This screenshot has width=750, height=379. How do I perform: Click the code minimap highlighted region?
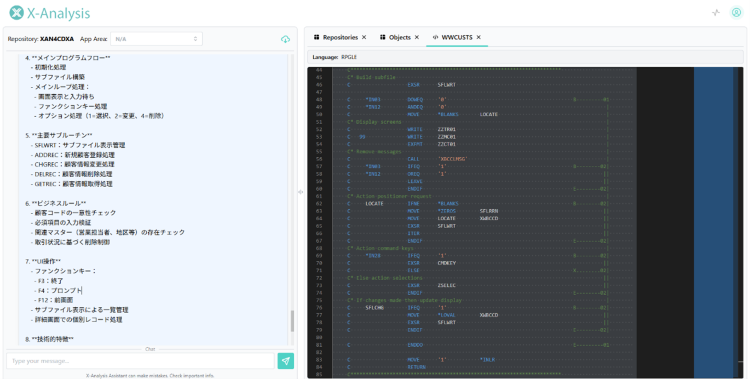click(713, 223)
